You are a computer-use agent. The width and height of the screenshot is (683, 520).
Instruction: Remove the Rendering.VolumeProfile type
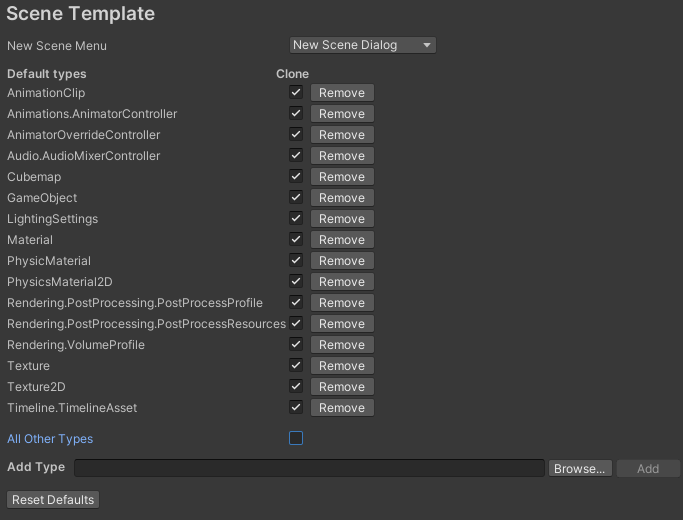tap(342, 344)
